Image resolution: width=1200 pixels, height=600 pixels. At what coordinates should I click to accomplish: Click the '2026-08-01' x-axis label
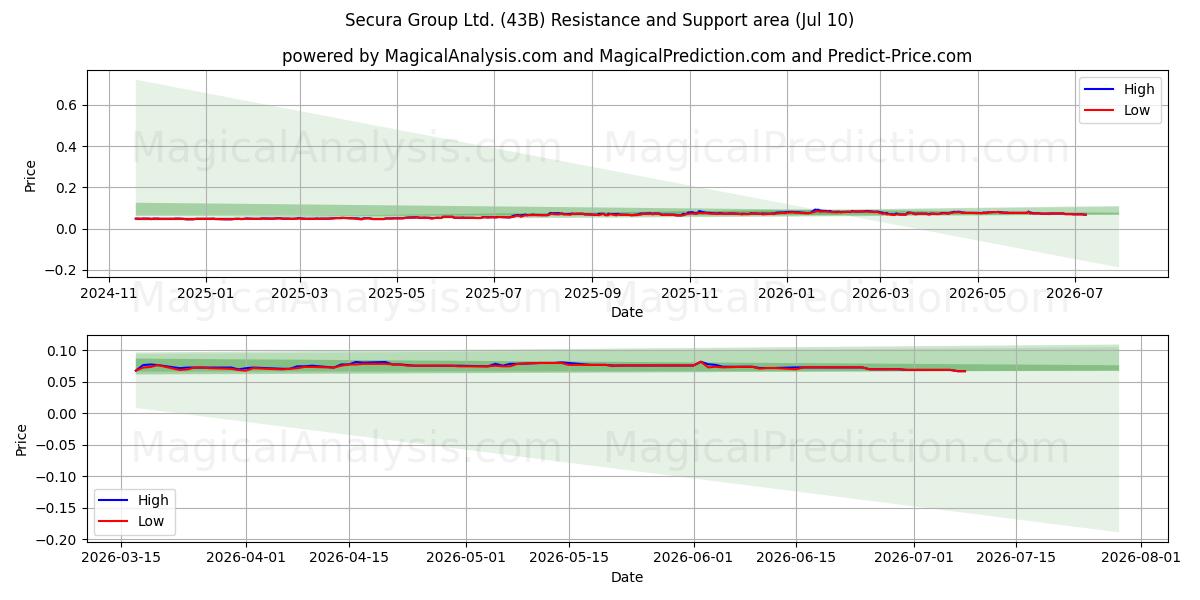click(x=1140, y=558)
